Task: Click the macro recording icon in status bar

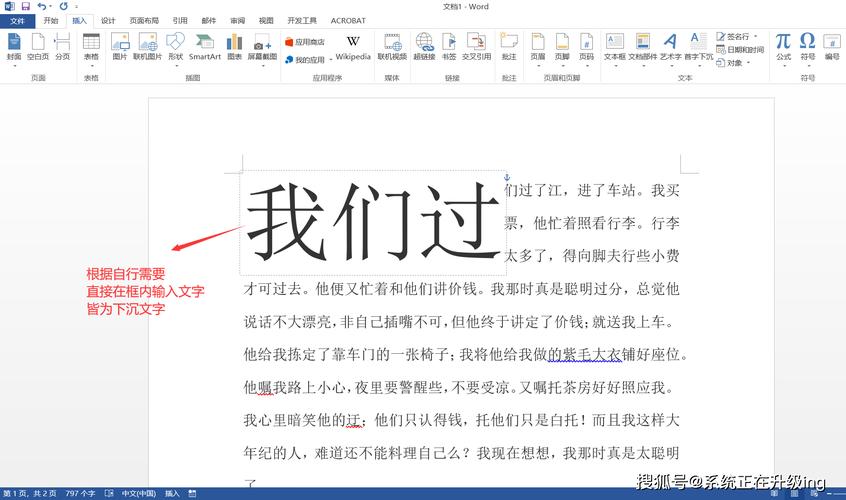Action: (193, 494)
